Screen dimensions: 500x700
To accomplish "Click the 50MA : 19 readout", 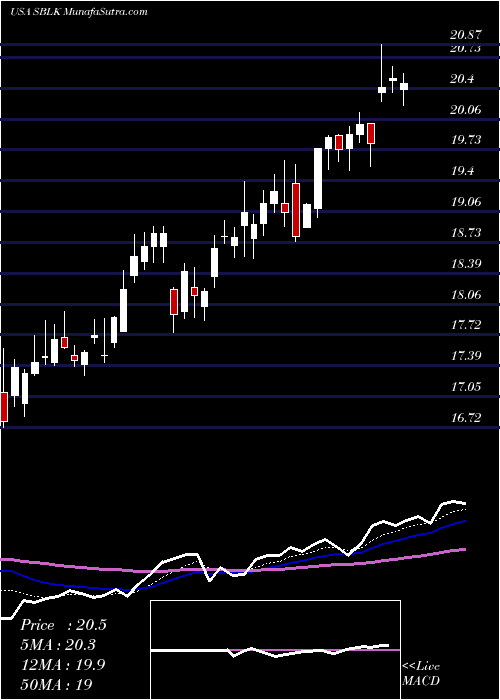I will point(57,685).
